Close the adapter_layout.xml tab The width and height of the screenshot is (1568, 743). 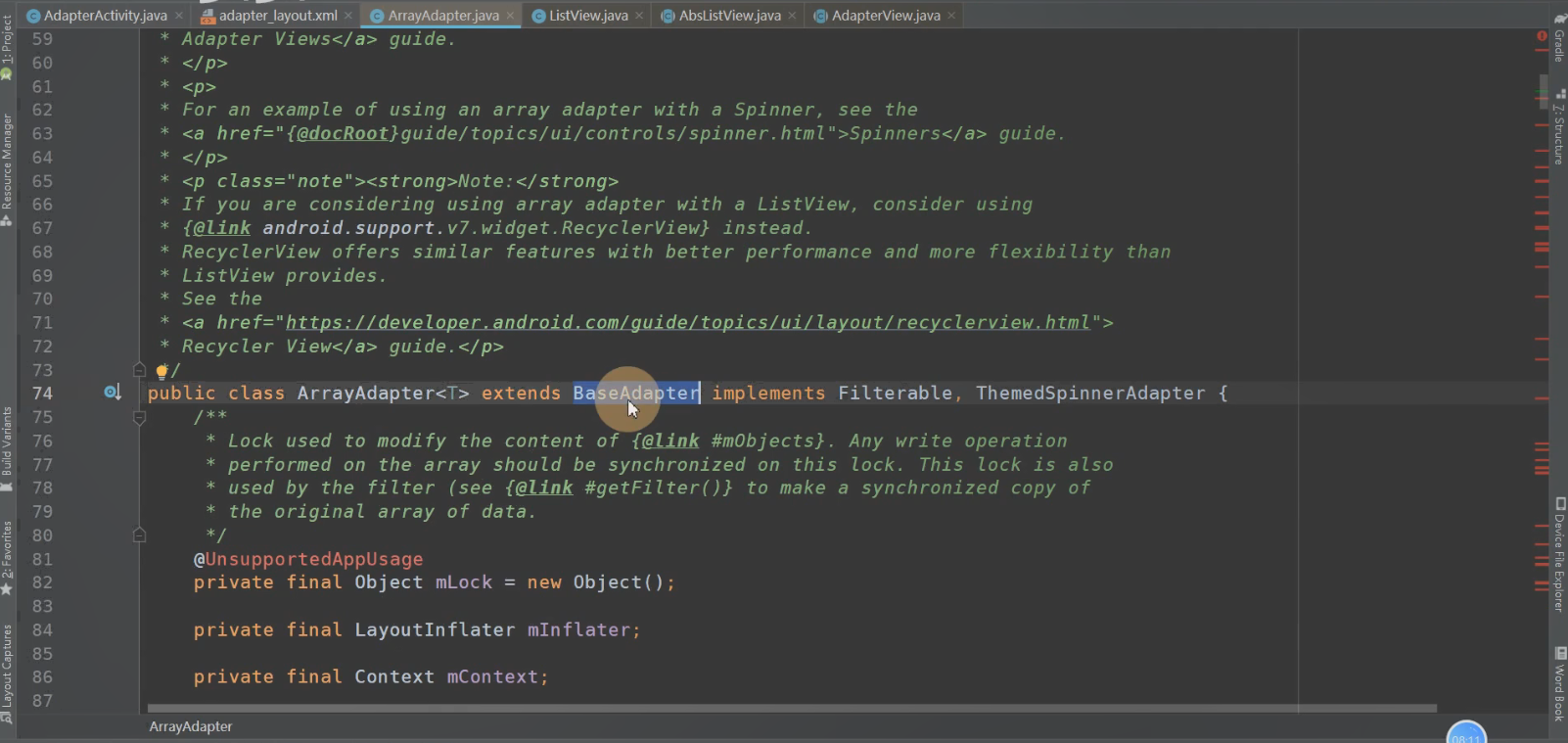pyautogui.click(x=348, y=16)
